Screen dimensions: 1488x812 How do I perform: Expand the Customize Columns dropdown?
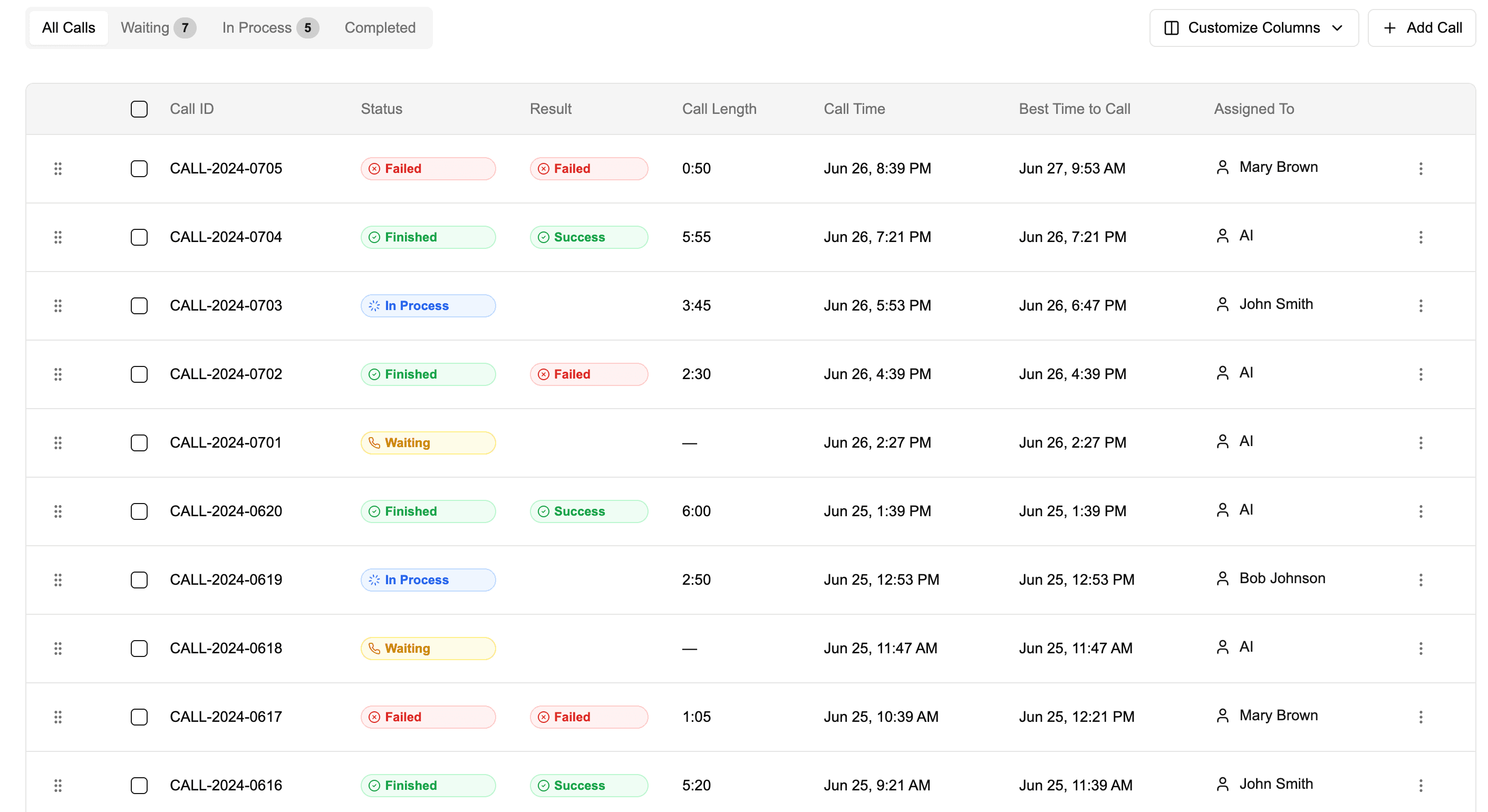coord(1253,28)
